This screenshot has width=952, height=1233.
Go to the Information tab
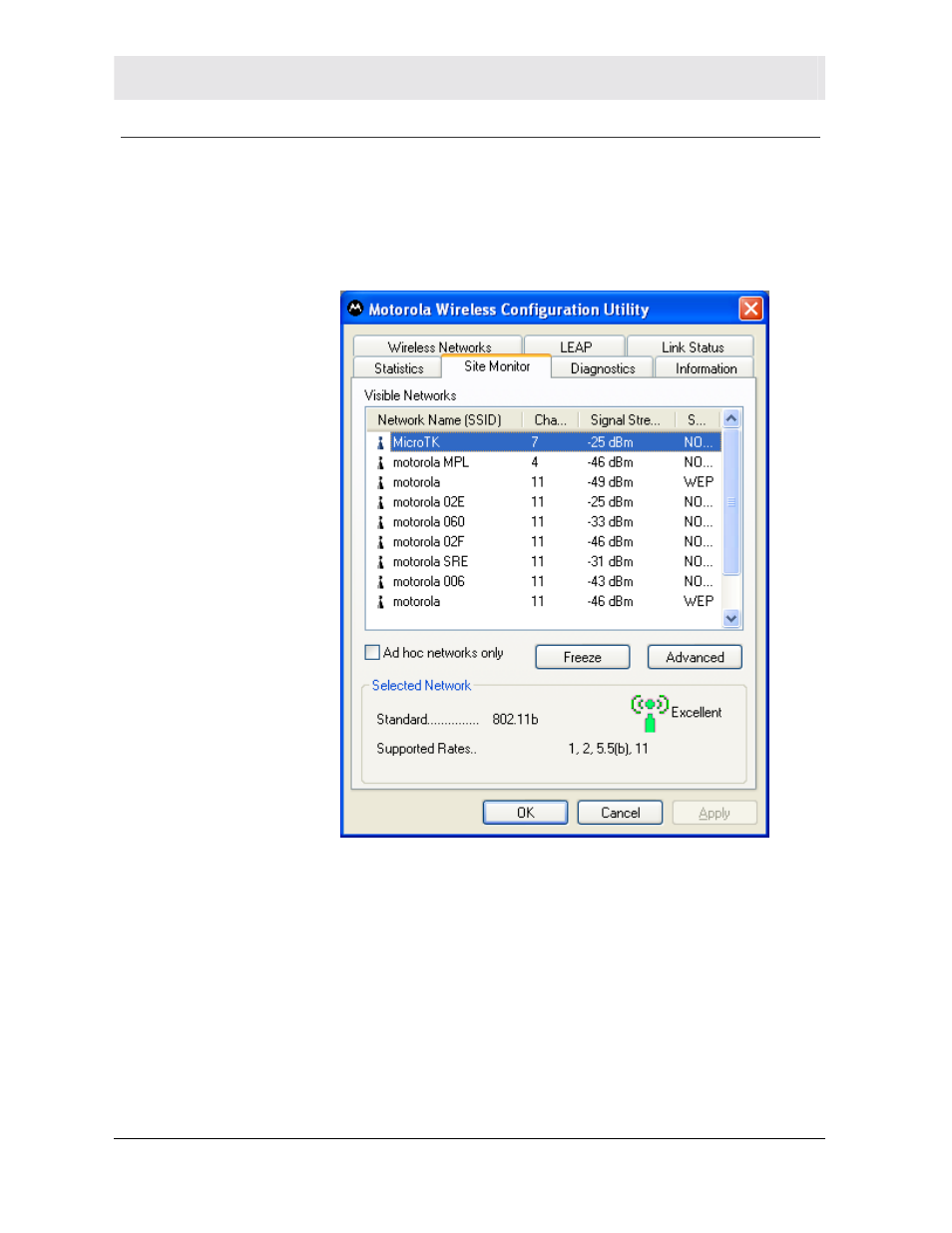705,368
